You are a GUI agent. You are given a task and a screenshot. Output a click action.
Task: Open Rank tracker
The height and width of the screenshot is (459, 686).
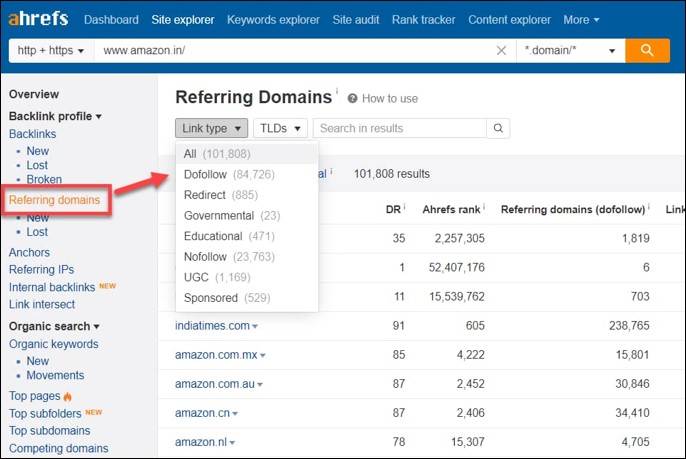(424, 20)
